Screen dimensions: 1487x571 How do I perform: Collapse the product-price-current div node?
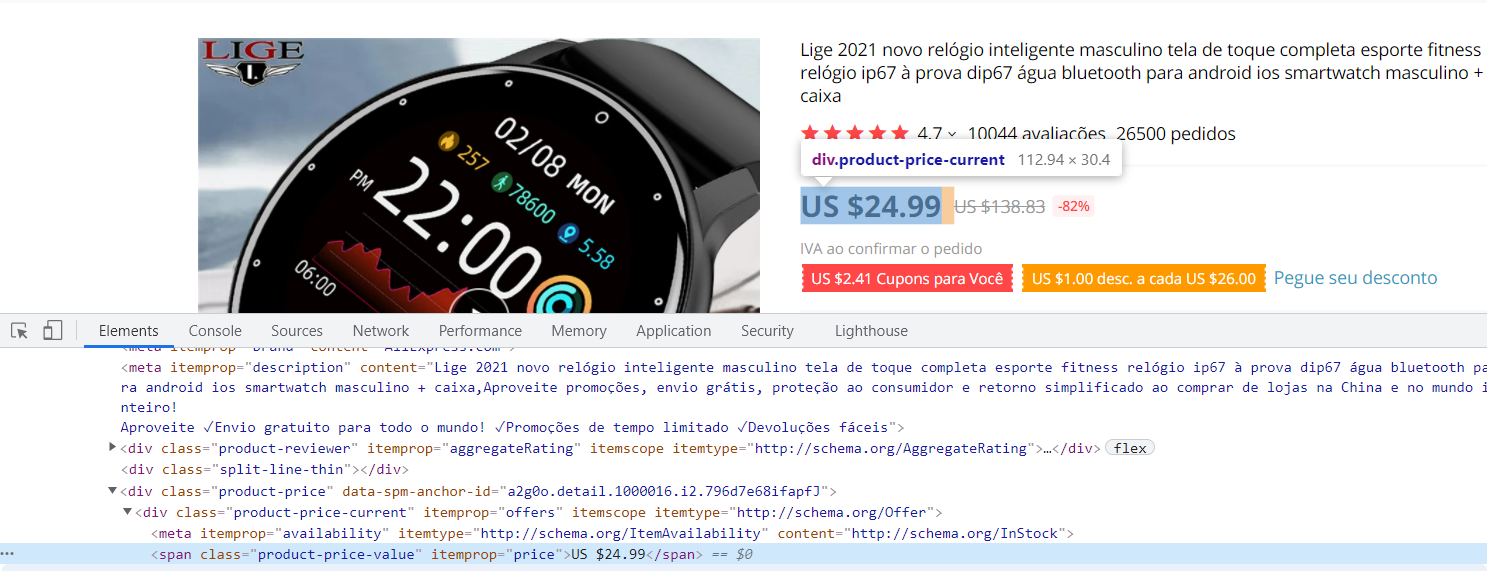click(x=128, y=511)
